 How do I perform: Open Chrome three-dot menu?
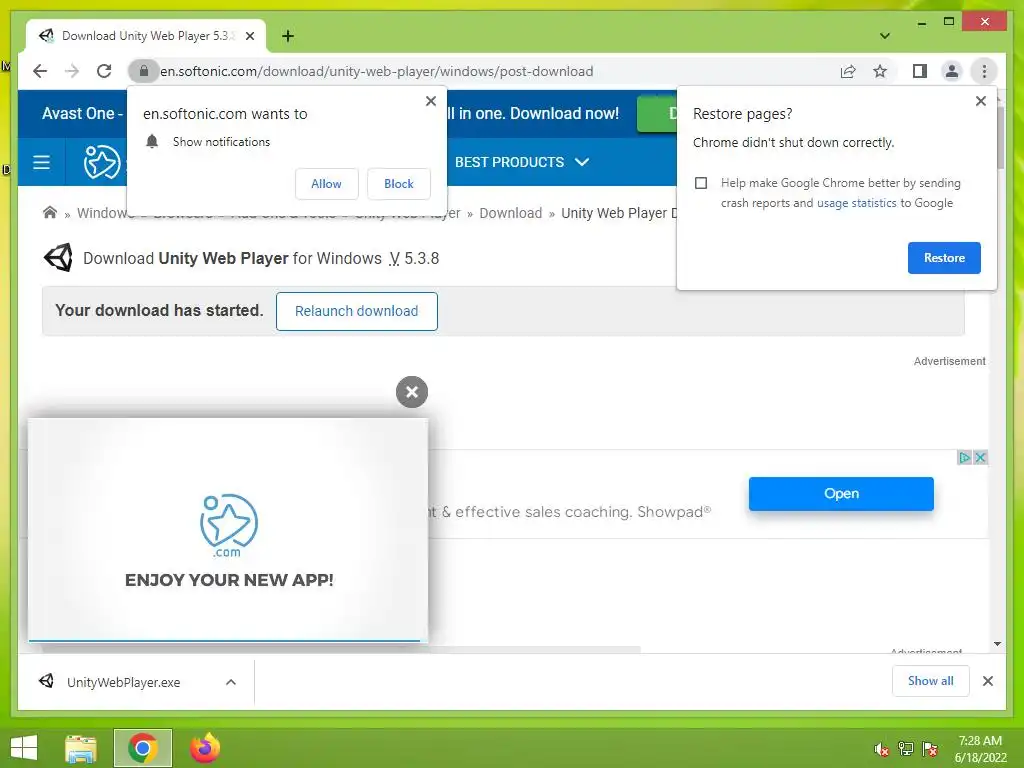click(984, 71)
